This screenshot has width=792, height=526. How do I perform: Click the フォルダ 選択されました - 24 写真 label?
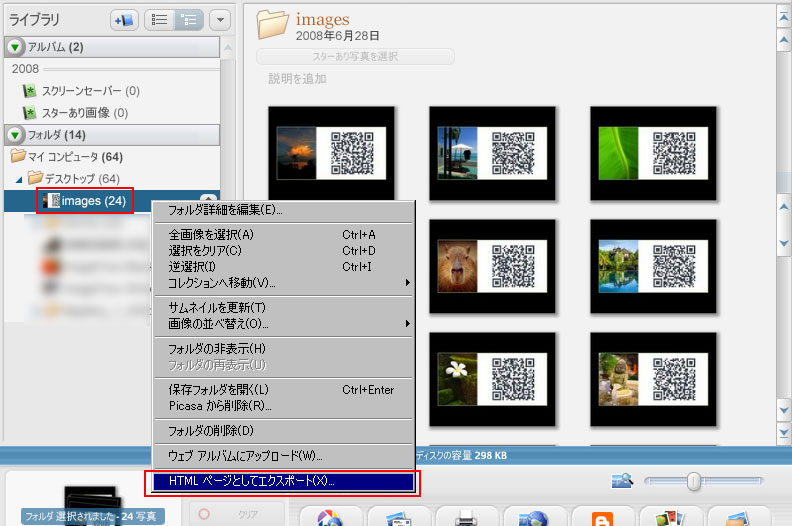[92, 516]
